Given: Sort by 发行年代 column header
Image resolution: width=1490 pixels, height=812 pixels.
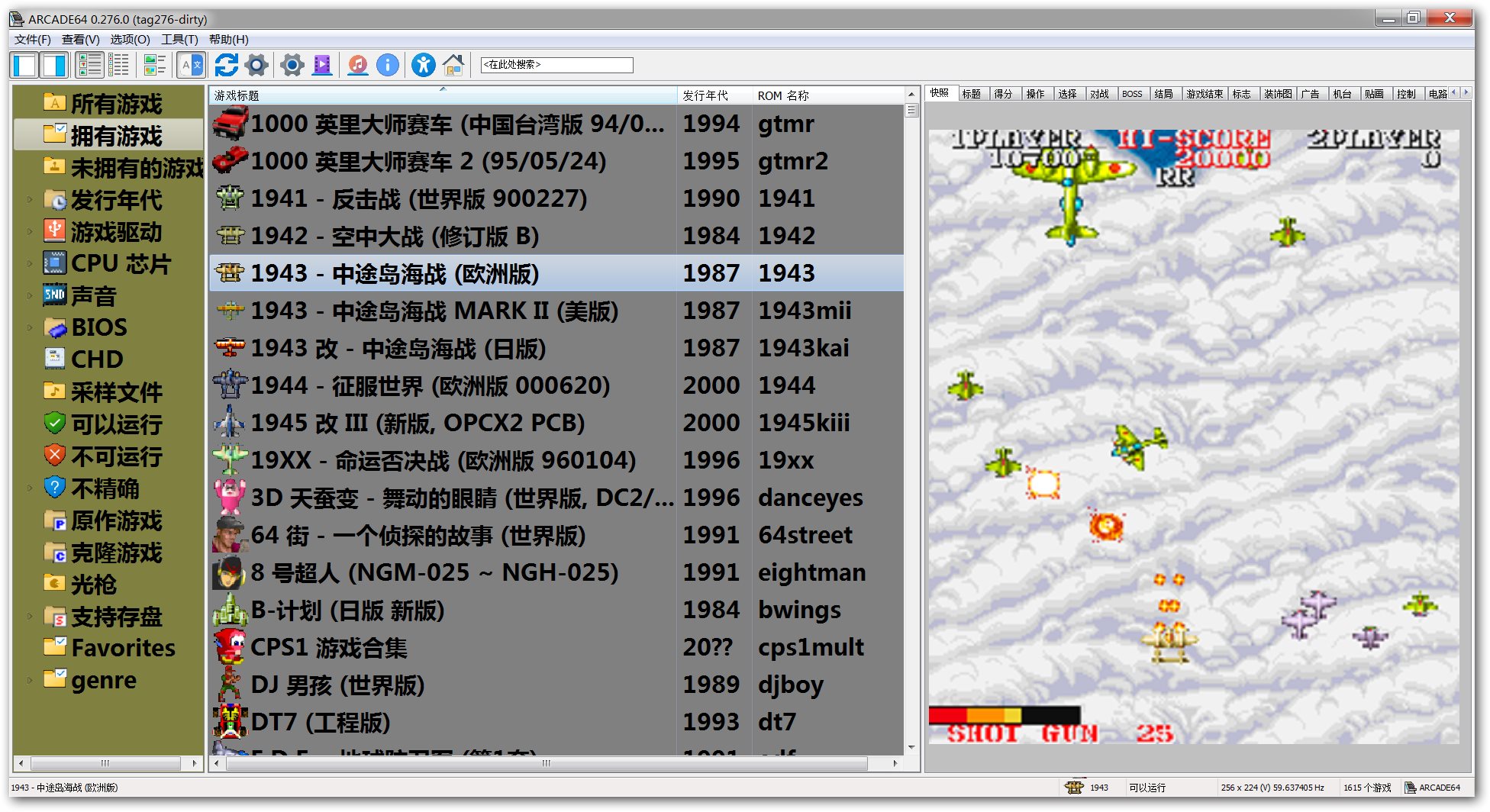Looking at the screenshot, I should pyautogui.click(x=714, y=95).
